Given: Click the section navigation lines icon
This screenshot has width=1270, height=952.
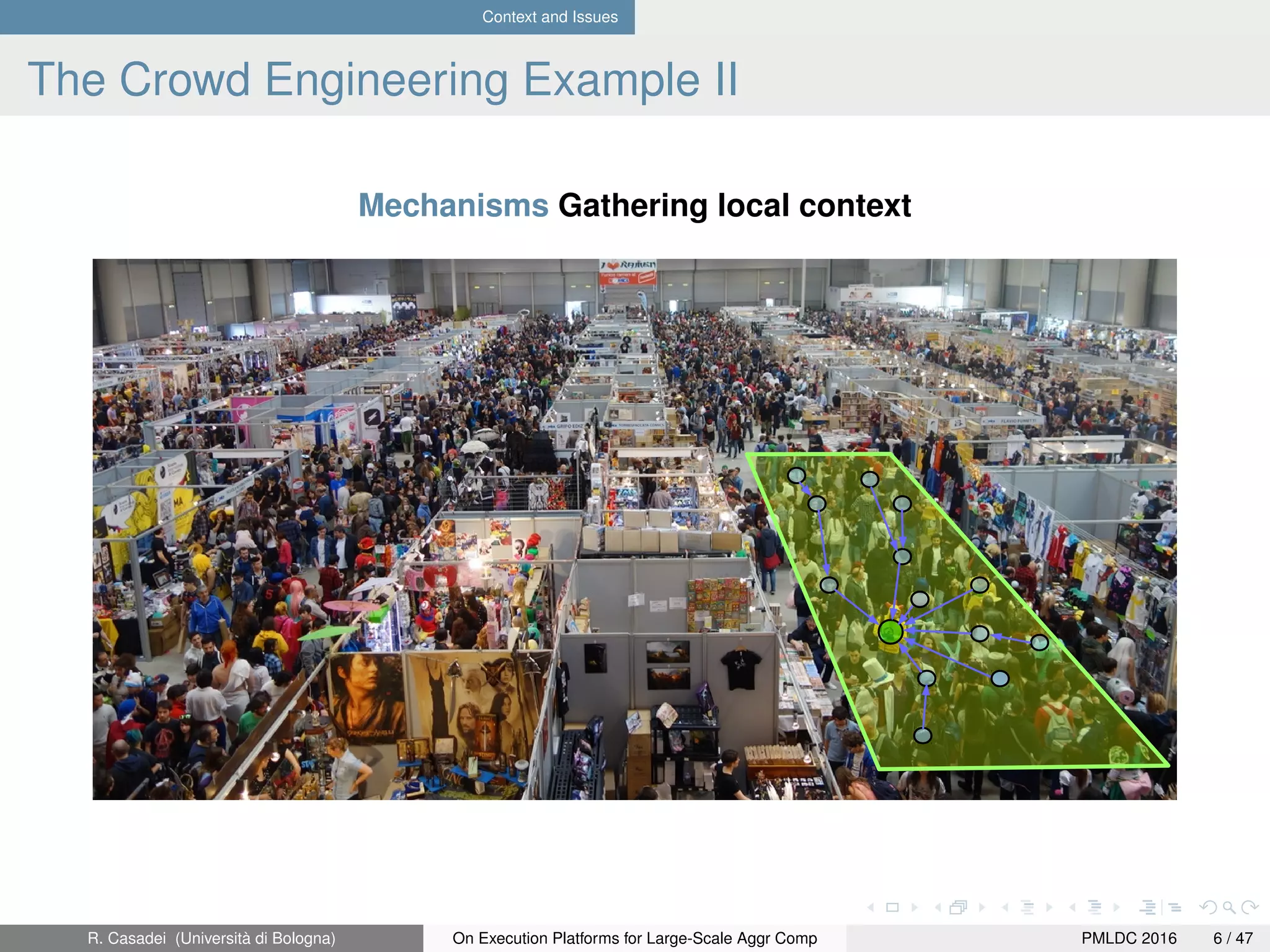Looking at the screenshot, I should [x=1095, y=907].
